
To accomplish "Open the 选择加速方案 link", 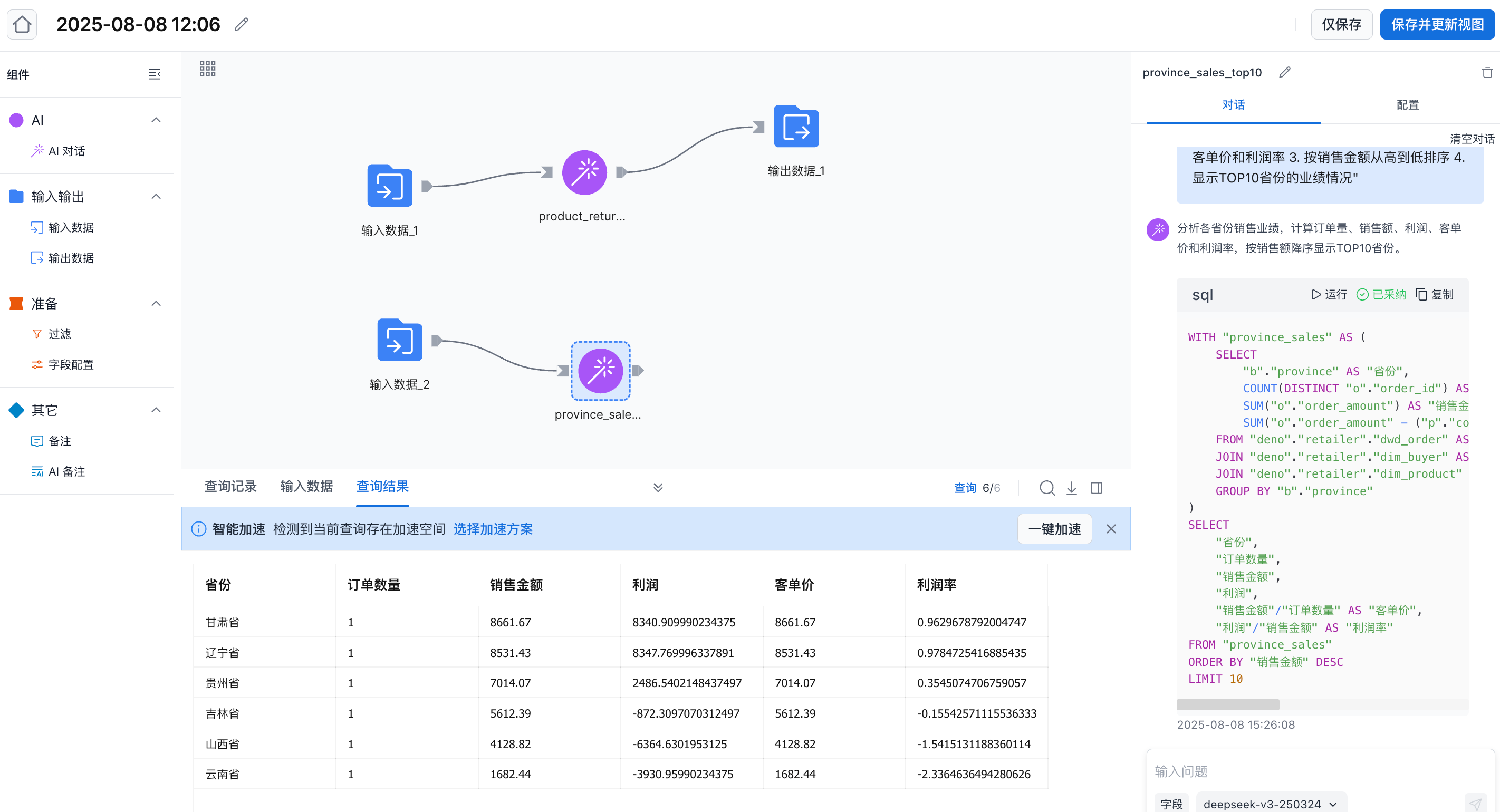I will click(493, 528).
